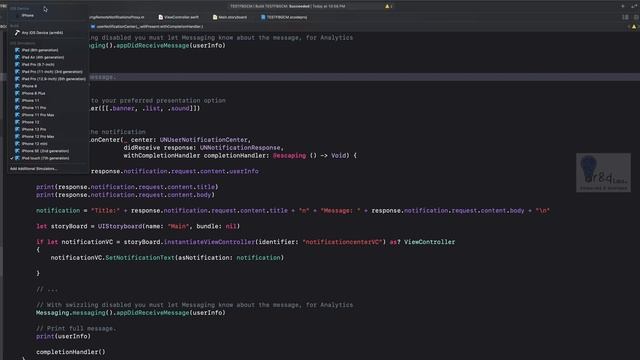Select iPhone under iOS Device
The image size is (640, 360).
(x=27, y=16)
